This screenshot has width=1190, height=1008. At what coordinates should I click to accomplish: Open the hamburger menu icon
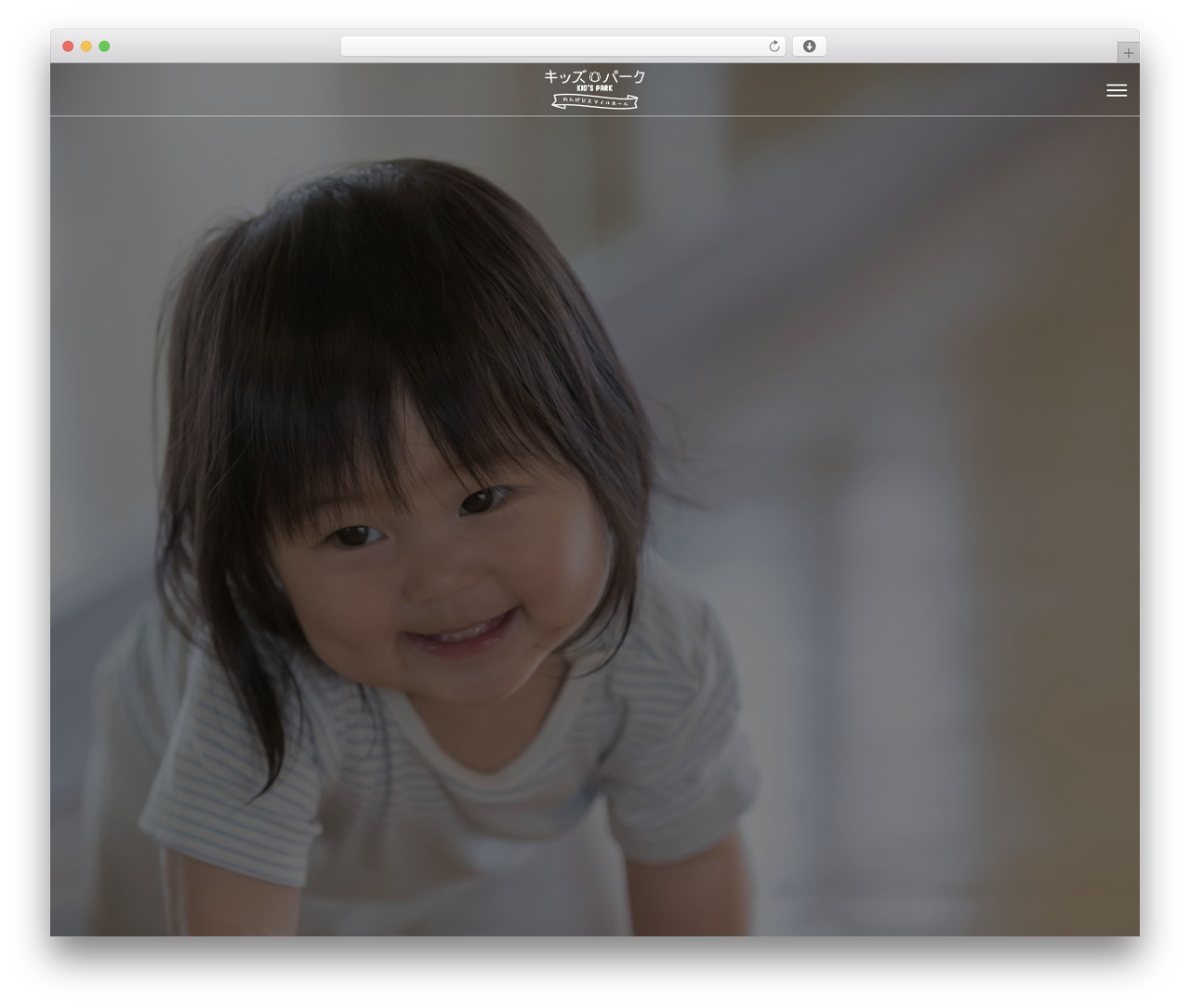(1117, 90)
